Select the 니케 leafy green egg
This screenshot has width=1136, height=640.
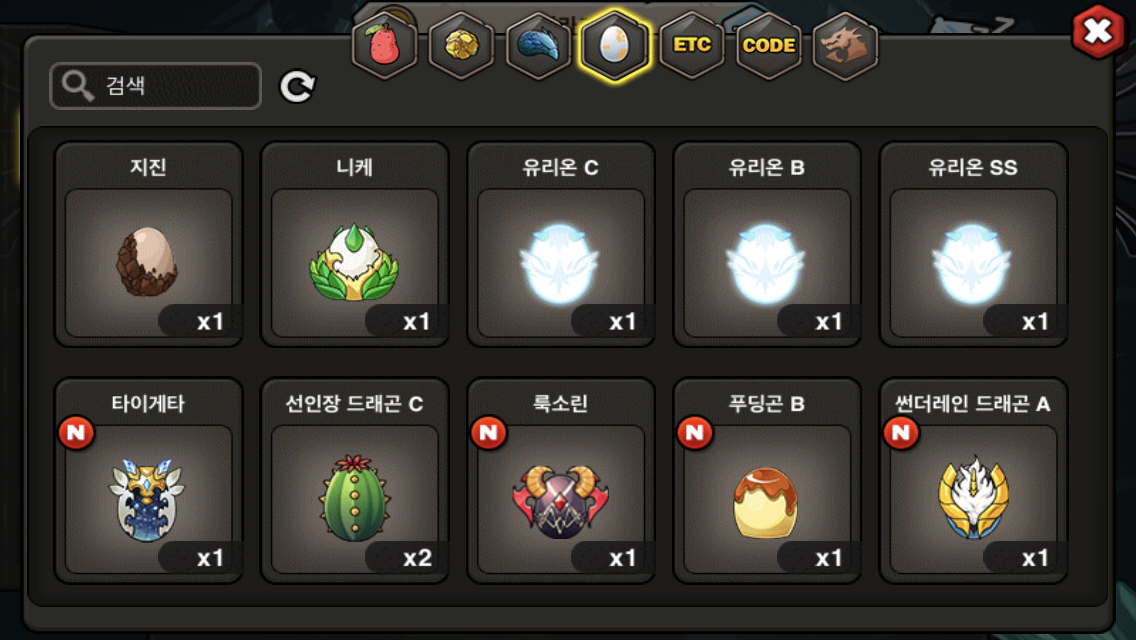354,244
